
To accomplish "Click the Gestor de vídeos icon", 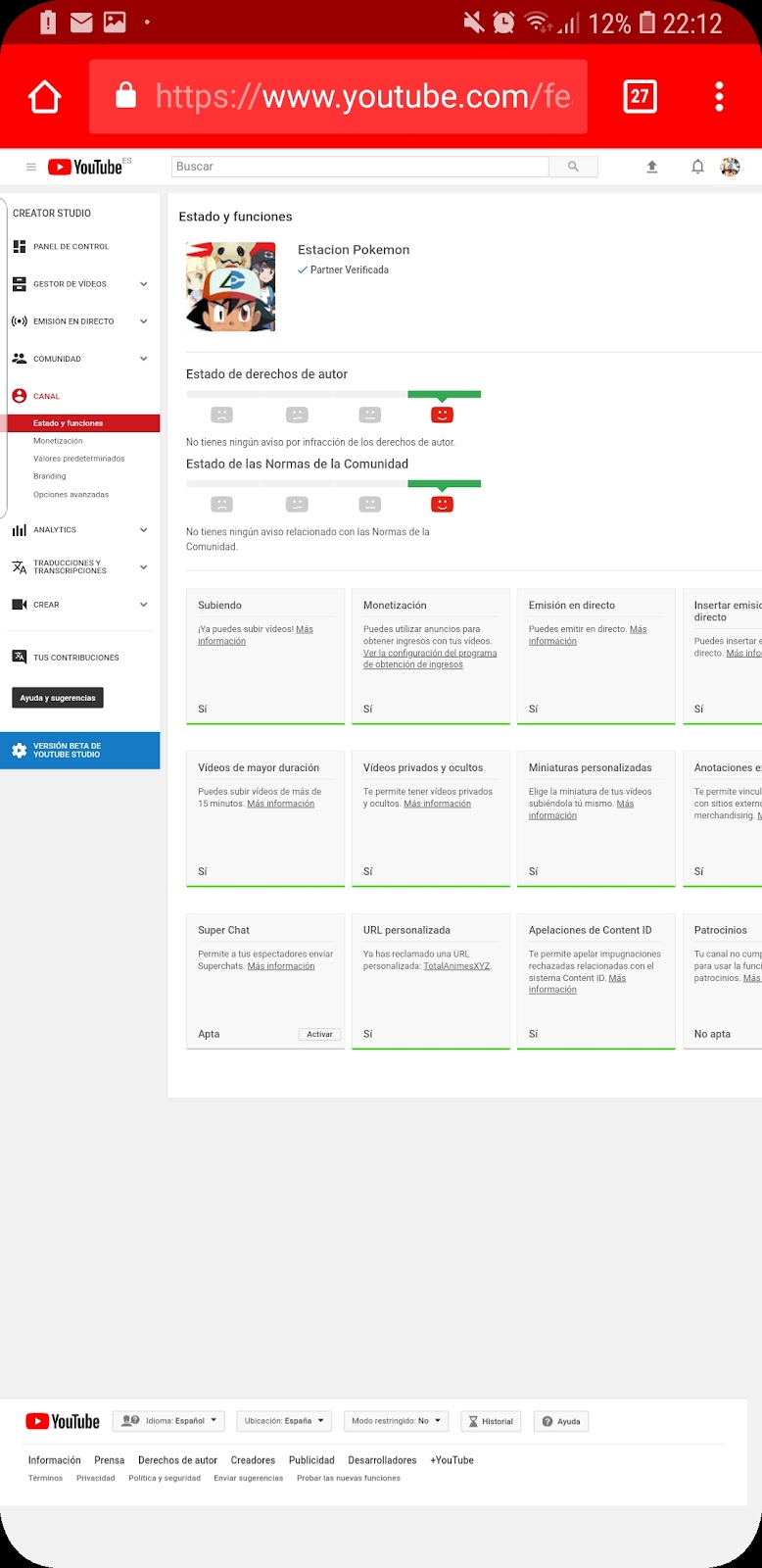I will 20,284.
